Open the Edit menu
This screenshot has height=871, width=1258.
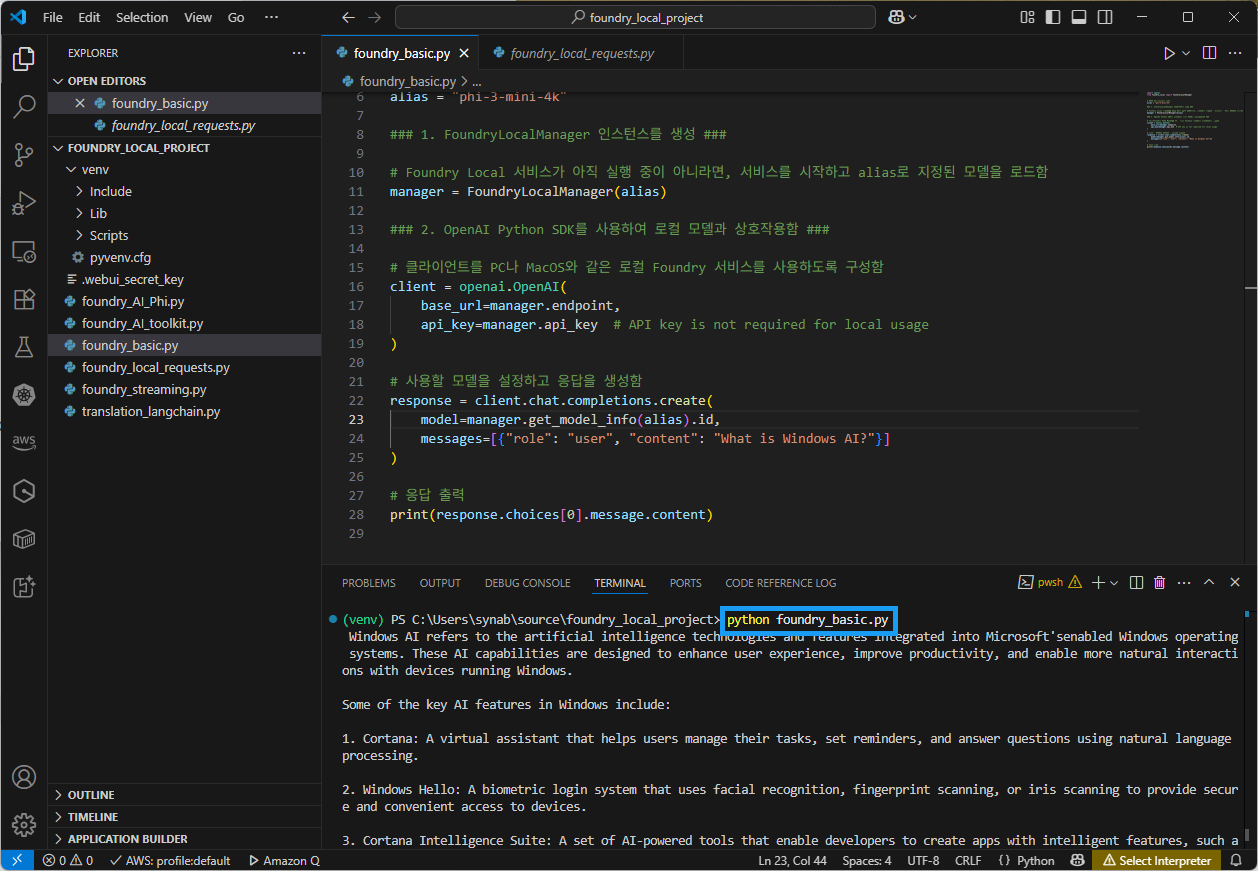(89, 17)
